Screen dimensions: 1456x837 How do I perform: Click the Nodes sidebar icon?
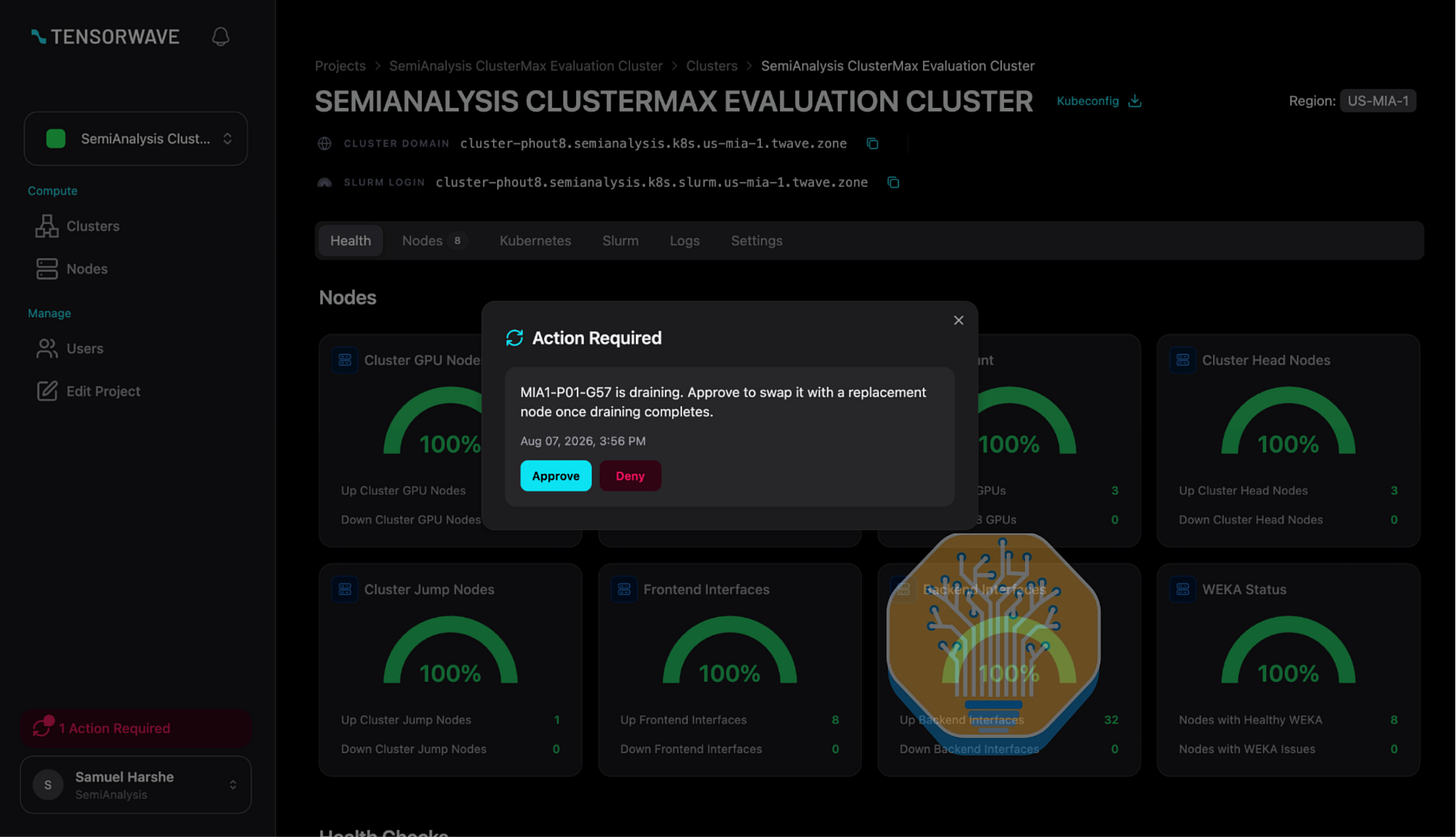47,269
